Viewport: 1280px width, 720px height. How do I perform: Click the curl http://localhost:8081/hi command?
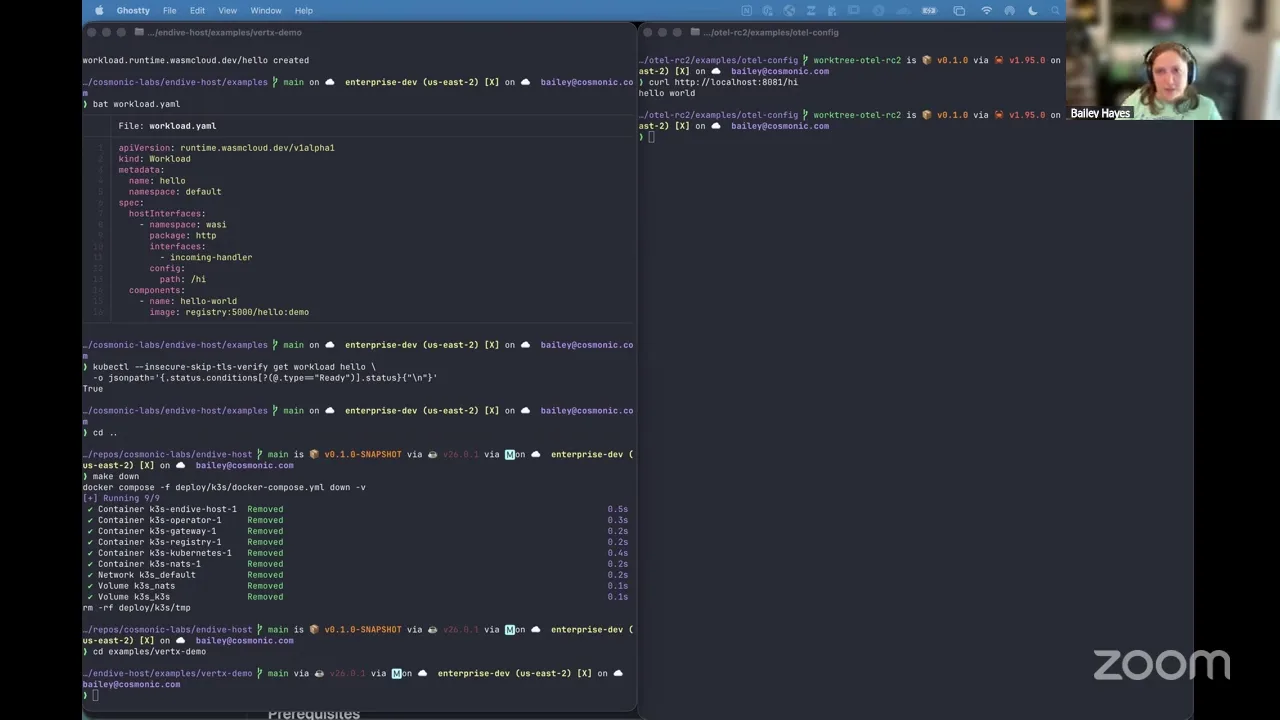coord(724,82)
